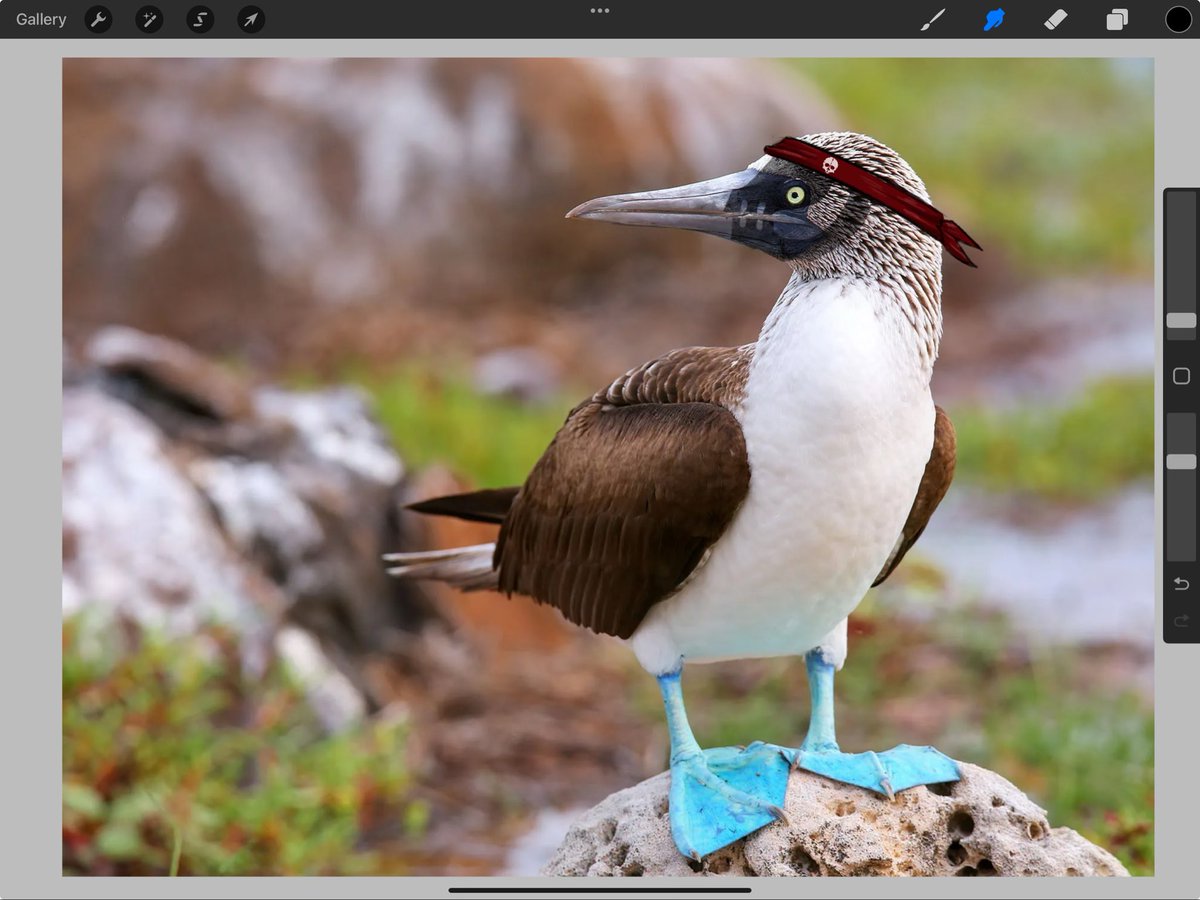Tap the home indicator bar
The height and width of the screenshot is (900, 1200).
click(x=600, y=889)
